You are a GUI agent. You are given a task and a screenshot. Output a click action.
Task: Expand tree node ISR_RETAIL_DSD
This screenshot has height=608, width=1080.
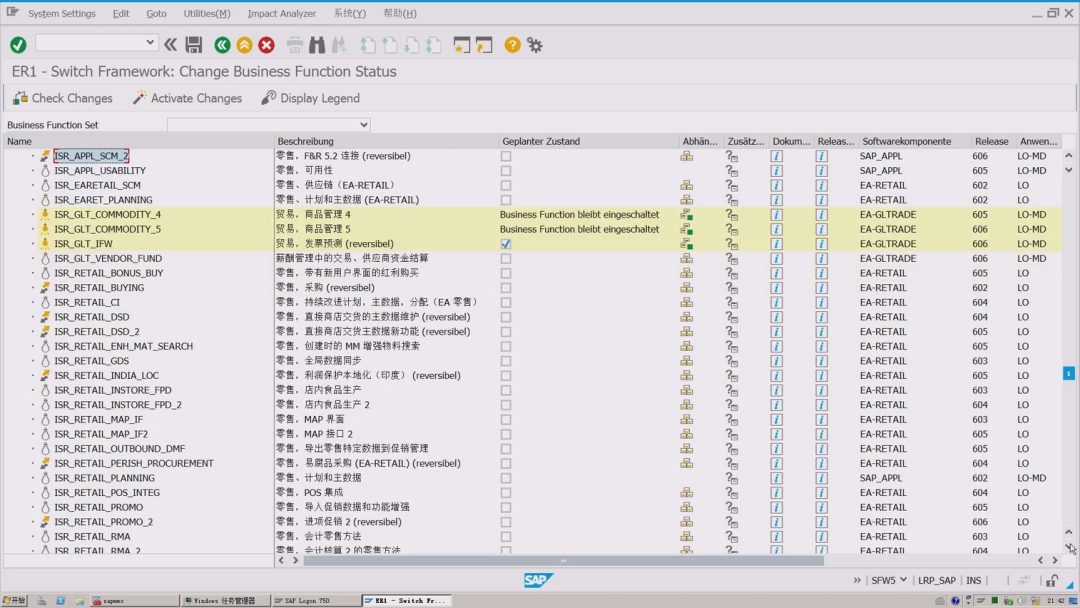(x=32, y=317)
